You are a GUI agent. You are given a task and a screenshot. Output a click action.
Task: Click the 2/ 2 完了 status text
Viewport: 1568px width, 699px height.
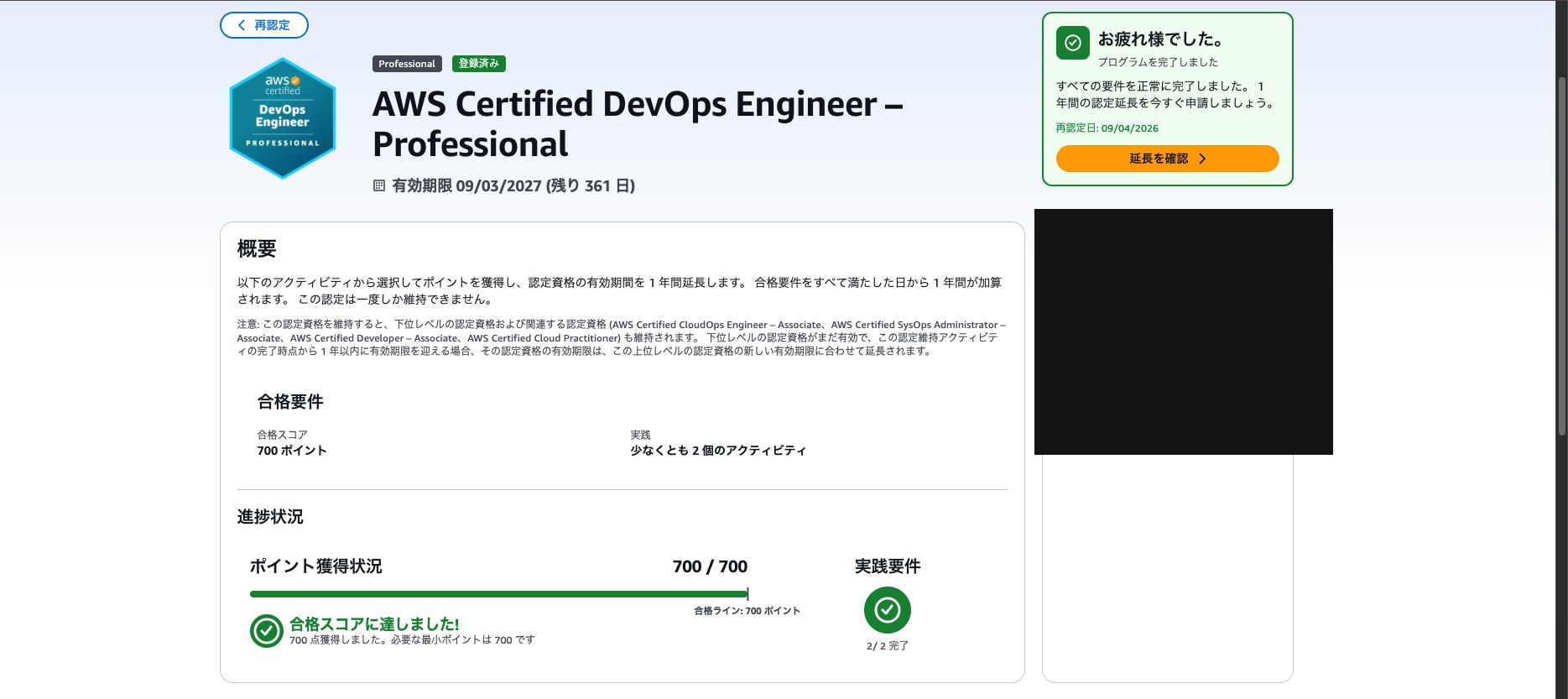pyautogui.click(x=888, y=646)
